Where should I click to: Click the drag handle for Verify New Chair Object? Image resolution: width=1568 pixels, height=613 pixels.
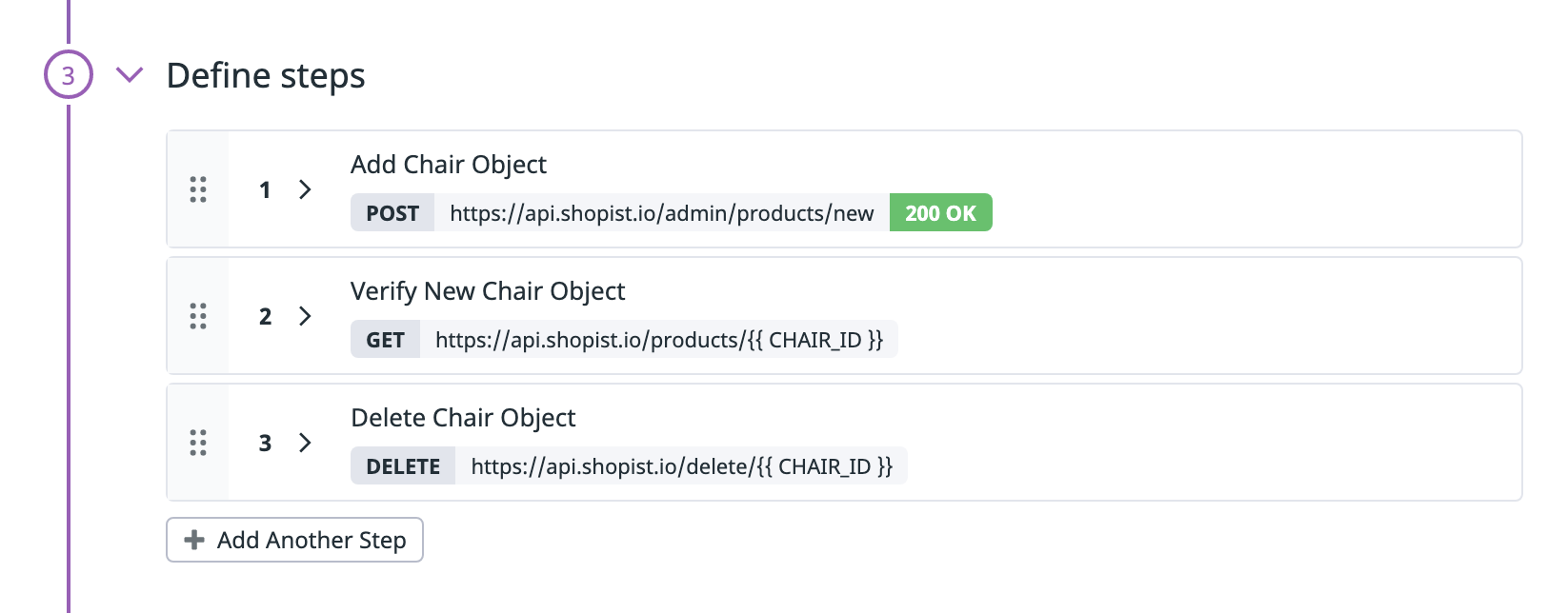point(198,316)
